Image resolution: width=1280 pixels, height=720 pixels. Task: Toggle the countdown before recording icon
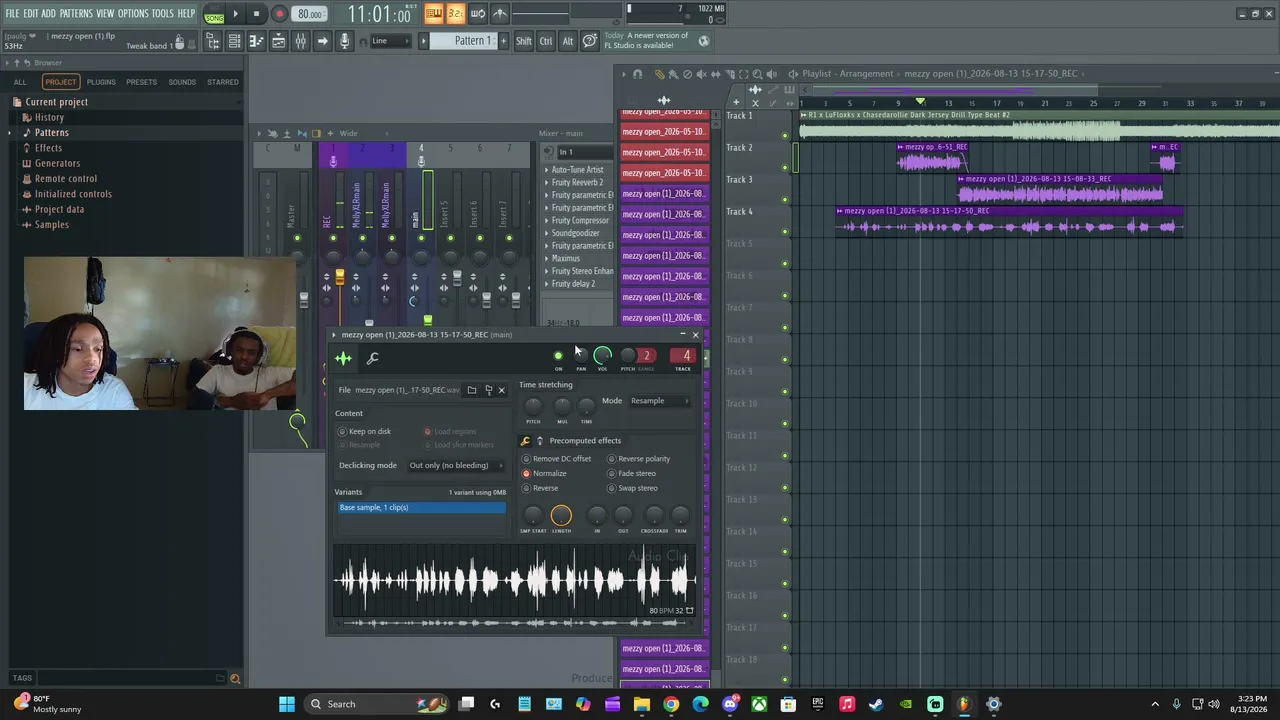(x=456, y=14)
